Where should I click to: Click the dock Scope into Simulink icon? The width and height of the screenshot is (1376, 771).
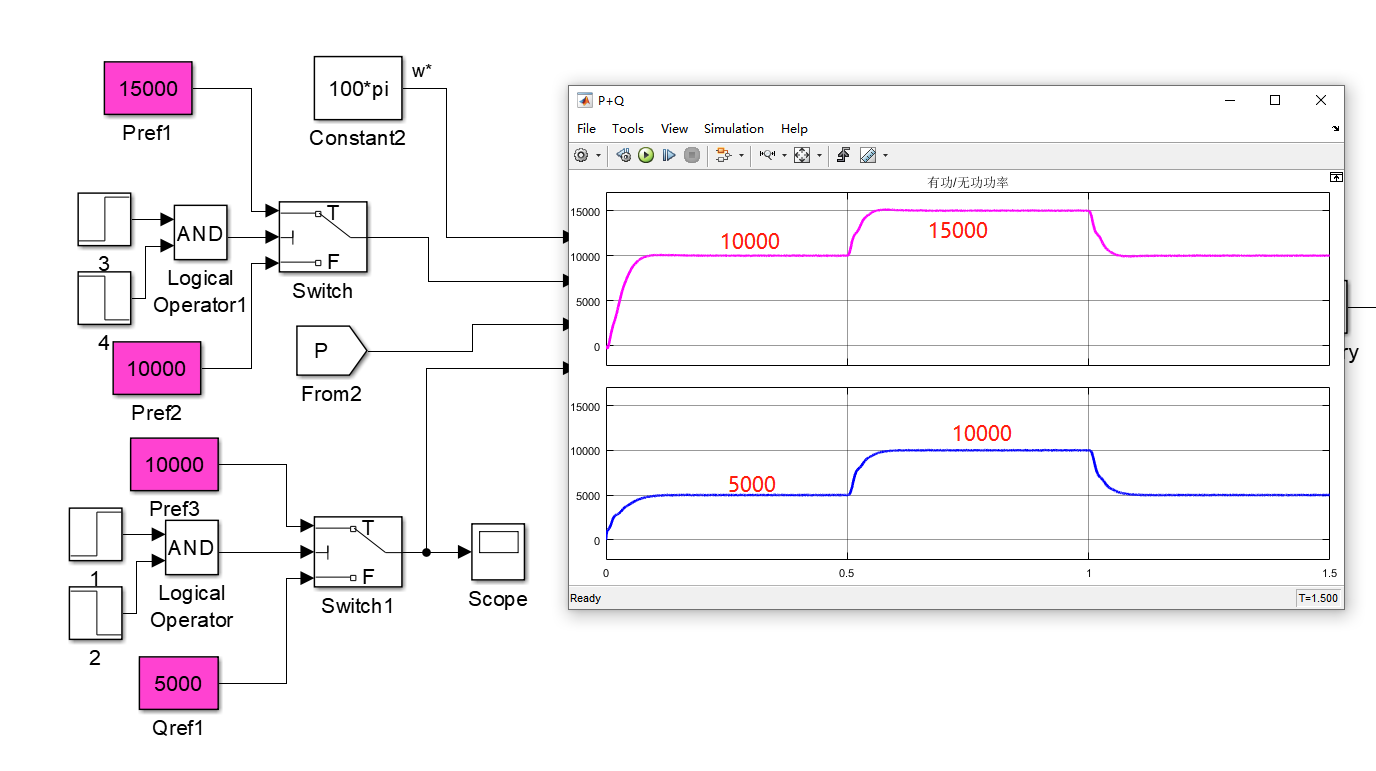click(1336, 176)
